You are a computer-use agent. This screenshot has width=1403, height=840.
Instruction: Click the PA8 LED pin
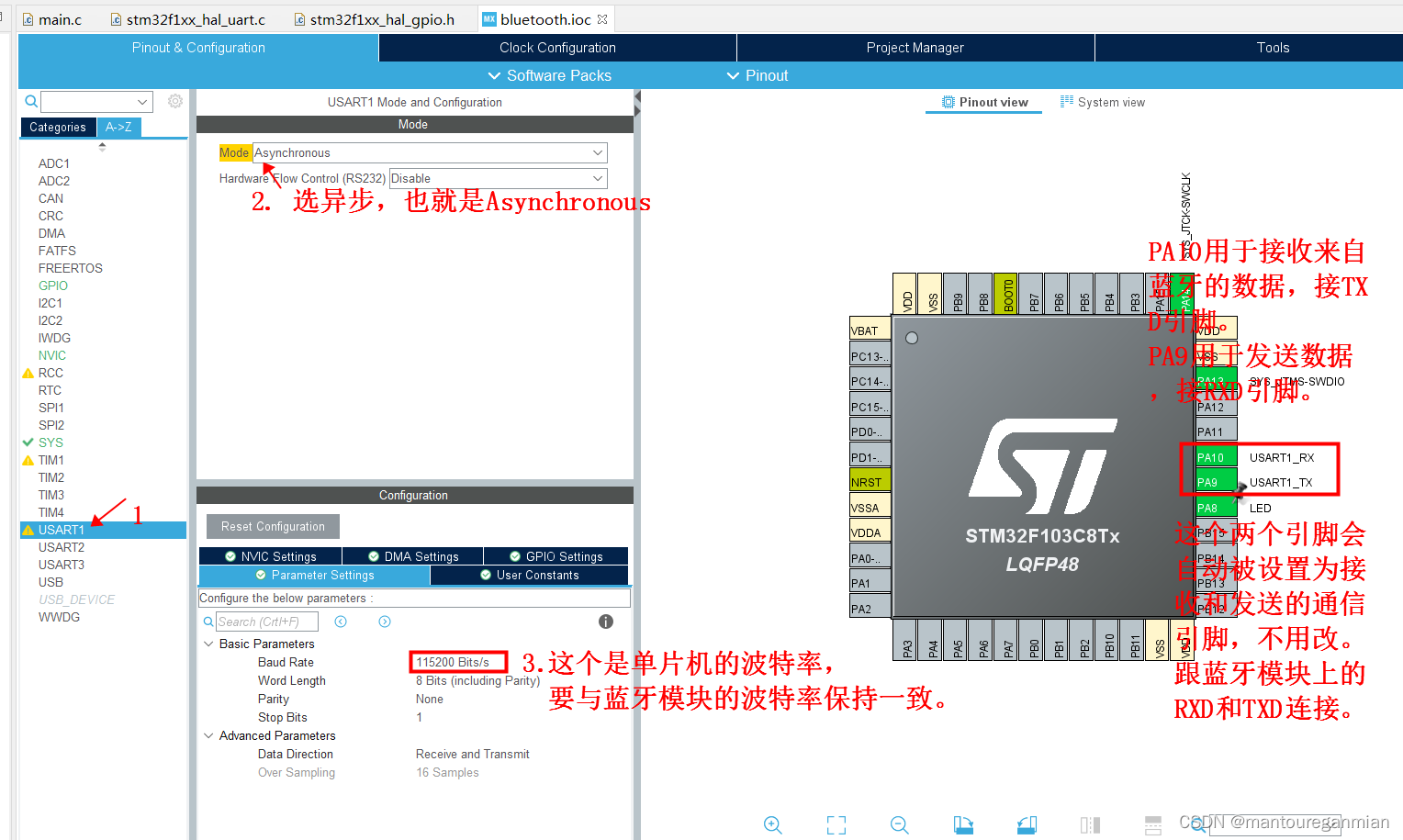(x=1216, y=508)
